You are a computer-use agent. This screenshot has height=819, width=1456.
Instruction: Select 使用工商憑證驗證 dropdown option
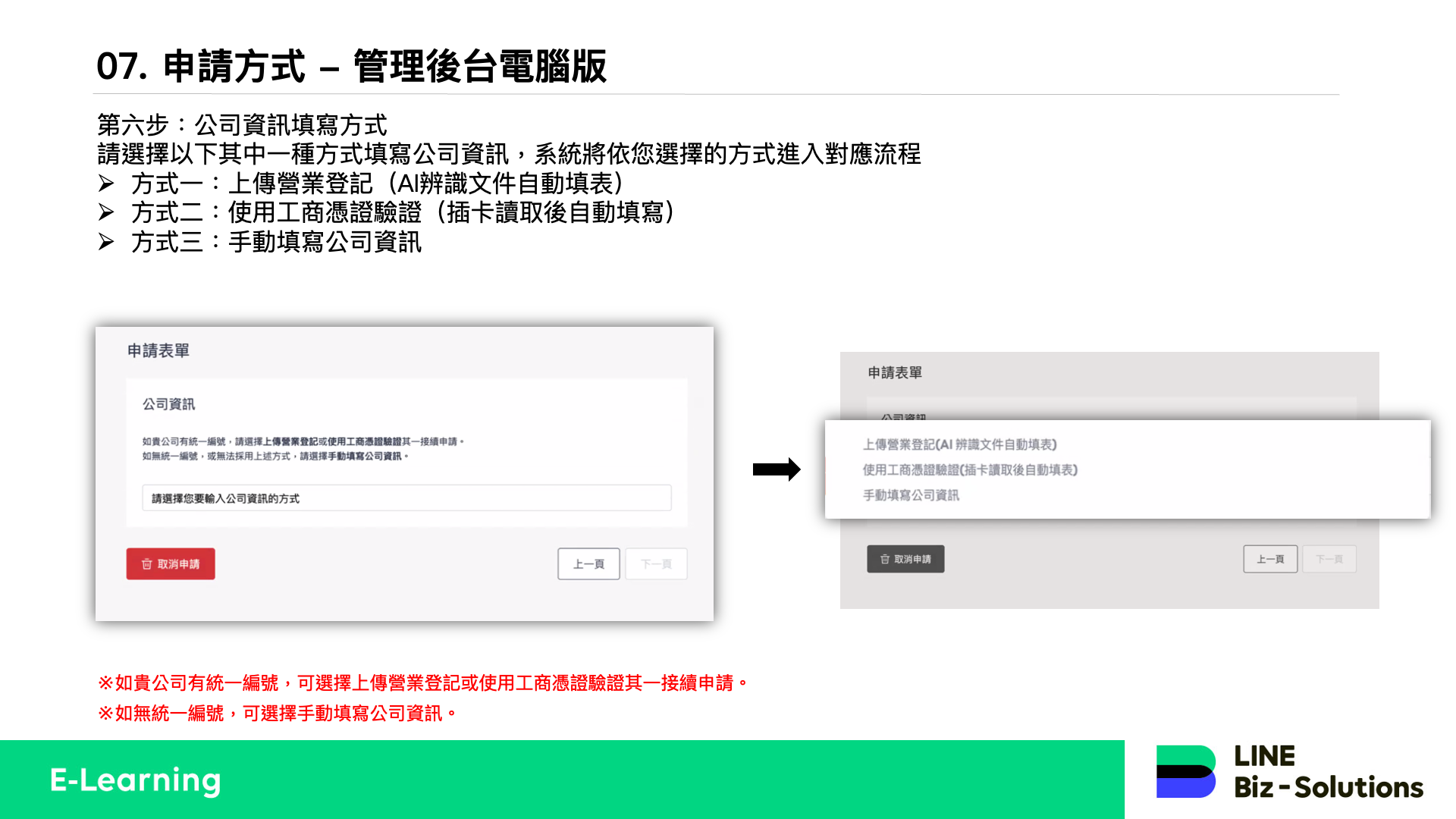click(x=969, y=470)
